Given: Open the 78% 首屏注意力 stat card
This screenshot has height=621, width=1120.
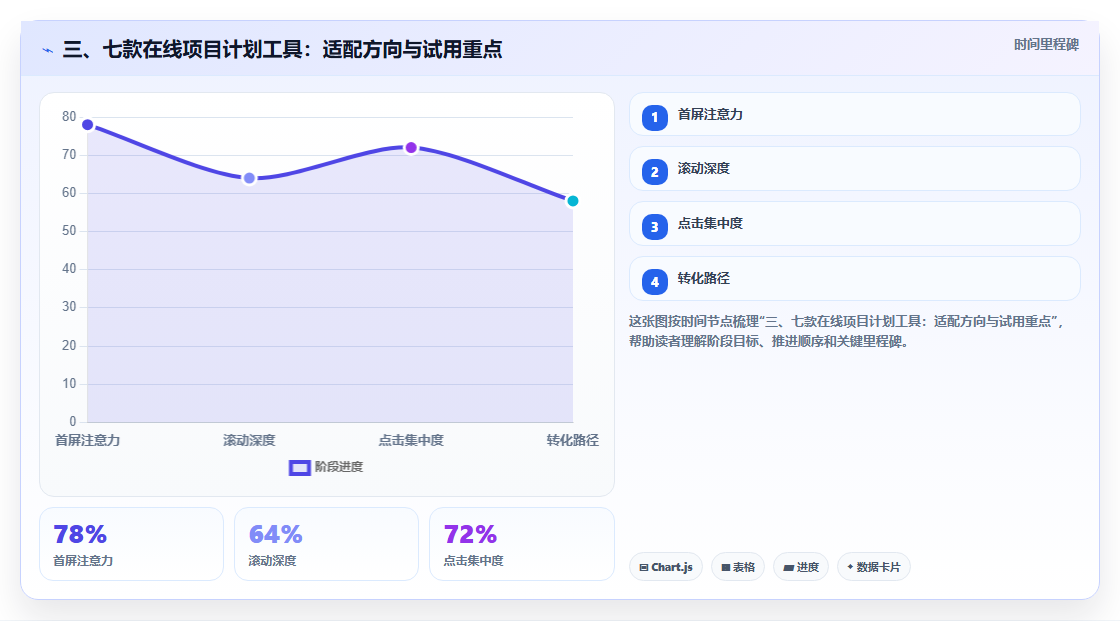Looking at the screenshot, I should (131, 544).
